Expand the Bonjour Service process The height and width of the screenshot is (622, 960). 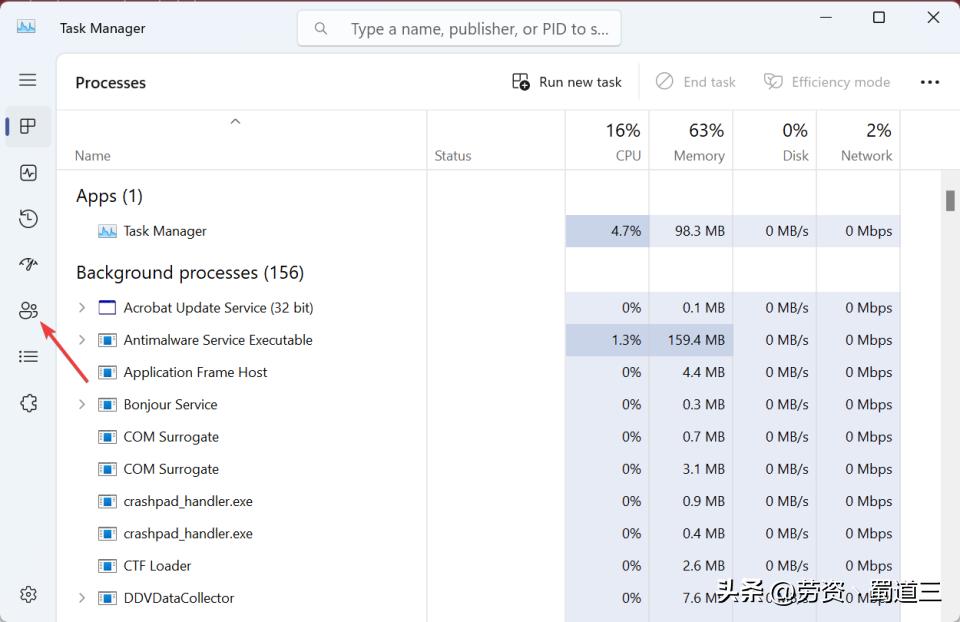click(81, 404)
